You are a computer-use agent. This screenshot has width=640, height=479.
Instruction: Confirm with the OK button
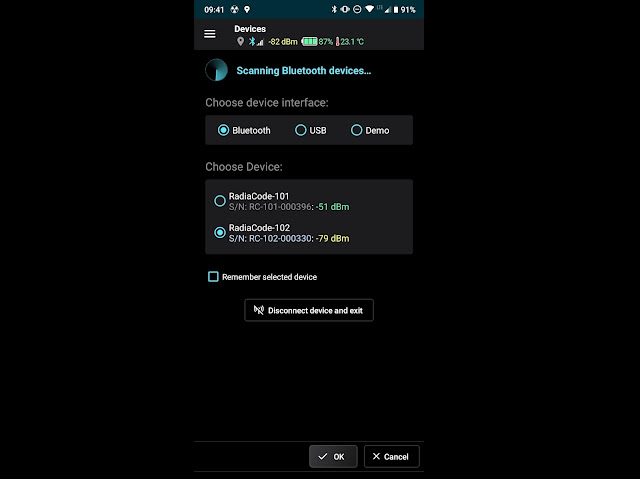(333, 457)
